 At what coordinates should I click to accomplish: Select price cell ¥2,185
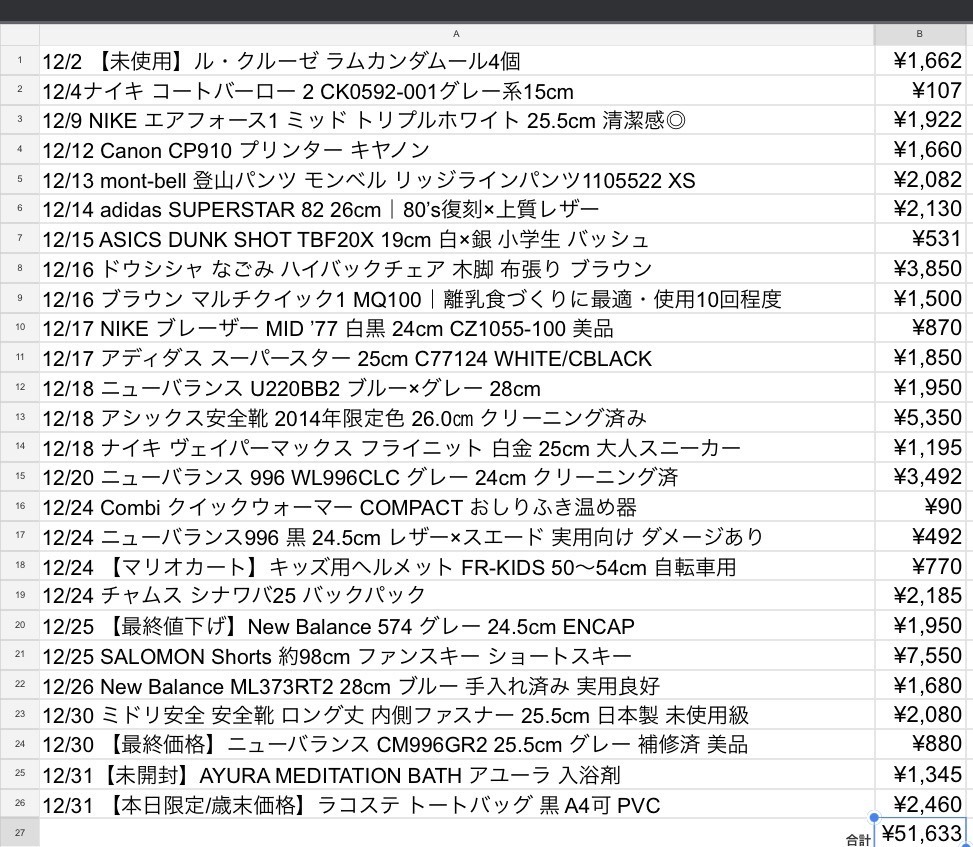(x=920, y=596)
